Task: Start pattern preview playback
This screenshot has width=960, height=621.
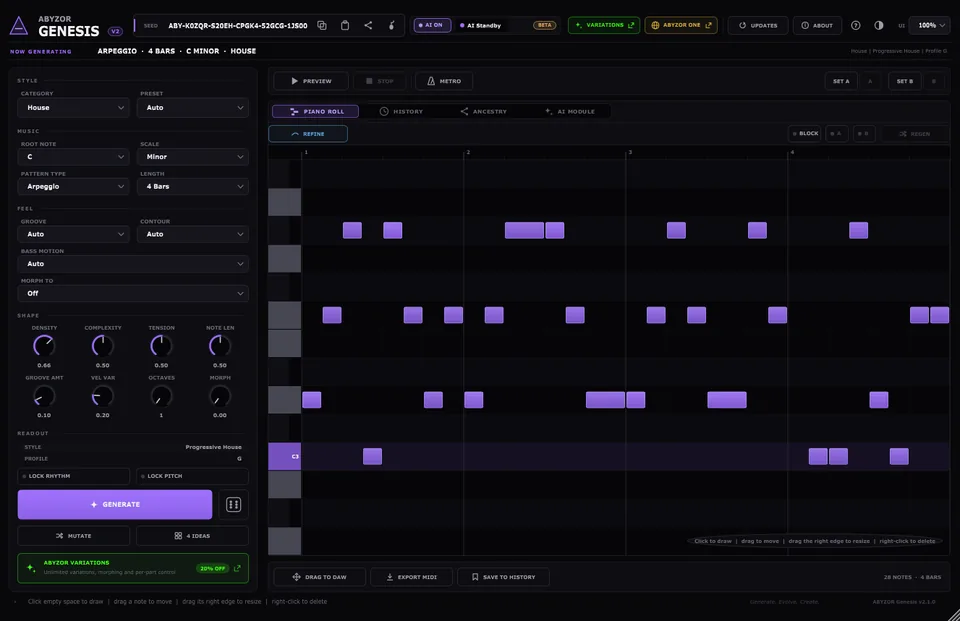Action: point(311,81)
